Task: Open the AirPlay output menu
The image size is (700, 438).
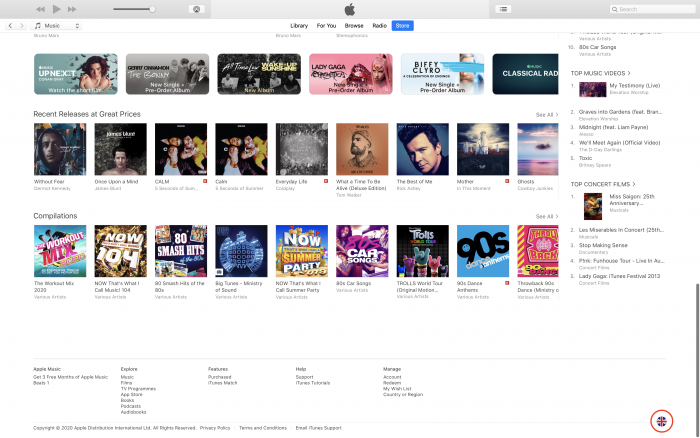Action: (197, 9)
